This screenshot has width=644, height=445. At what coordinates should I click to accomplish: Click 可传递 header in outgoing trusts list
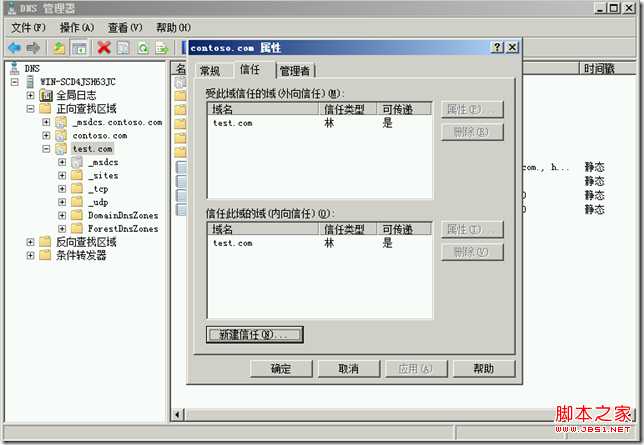point(404,109)
